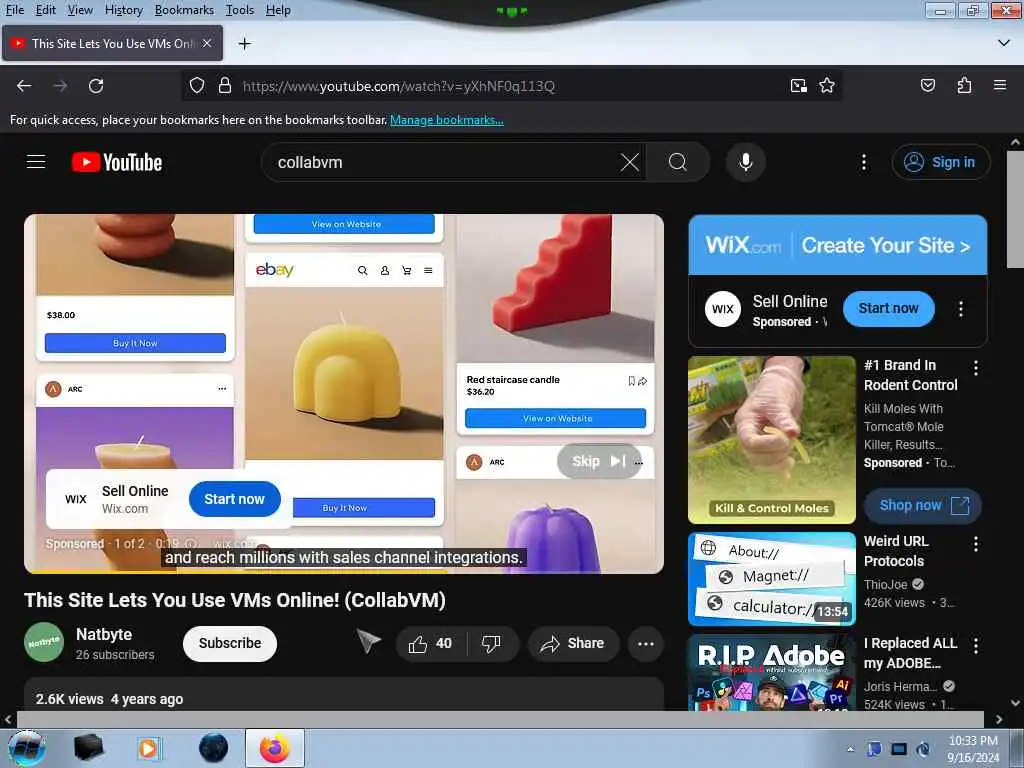Viewport: 1024px width, 768px height.
Task: Click the browser URL address bar
Action: [509, 86]
